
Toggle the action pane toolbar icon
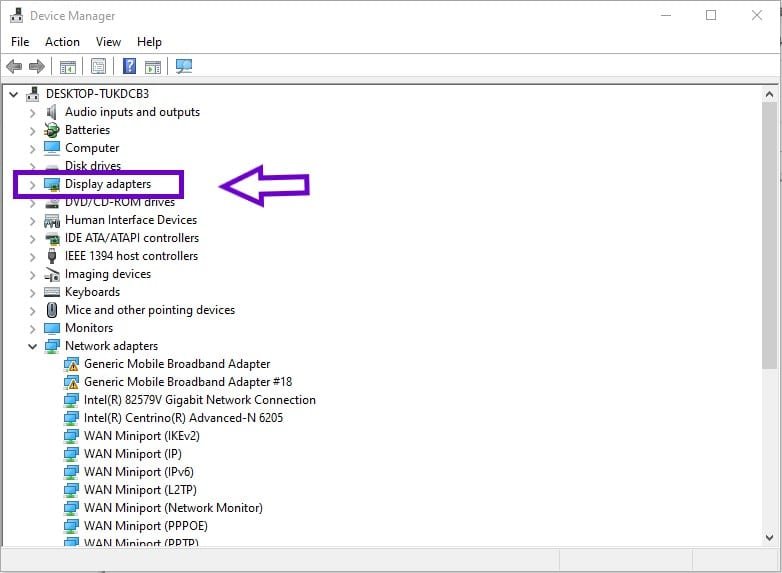153,66
